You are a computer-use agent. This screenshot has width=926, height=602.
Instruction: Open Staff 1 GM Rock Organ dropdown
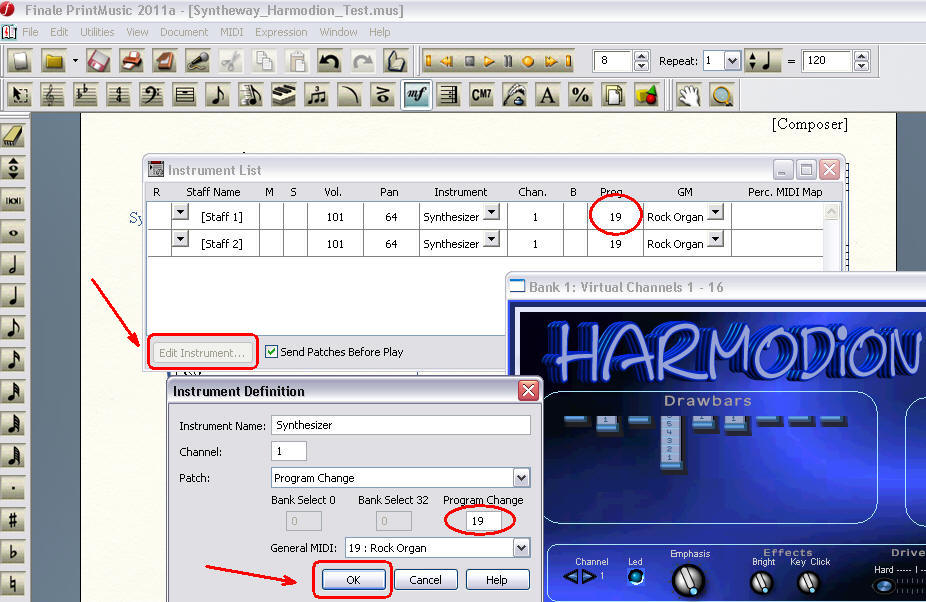tap(716, 211)
